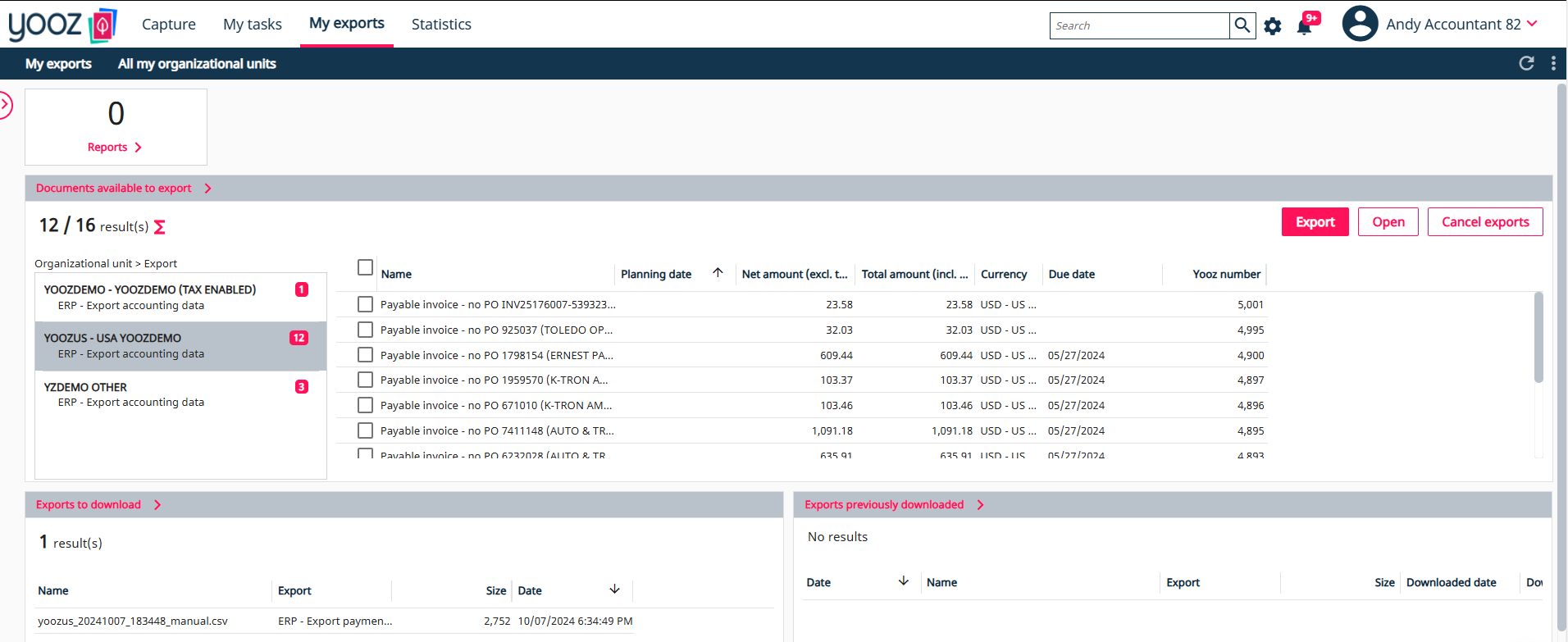Select the My exports sub-tab

(58, 64)
